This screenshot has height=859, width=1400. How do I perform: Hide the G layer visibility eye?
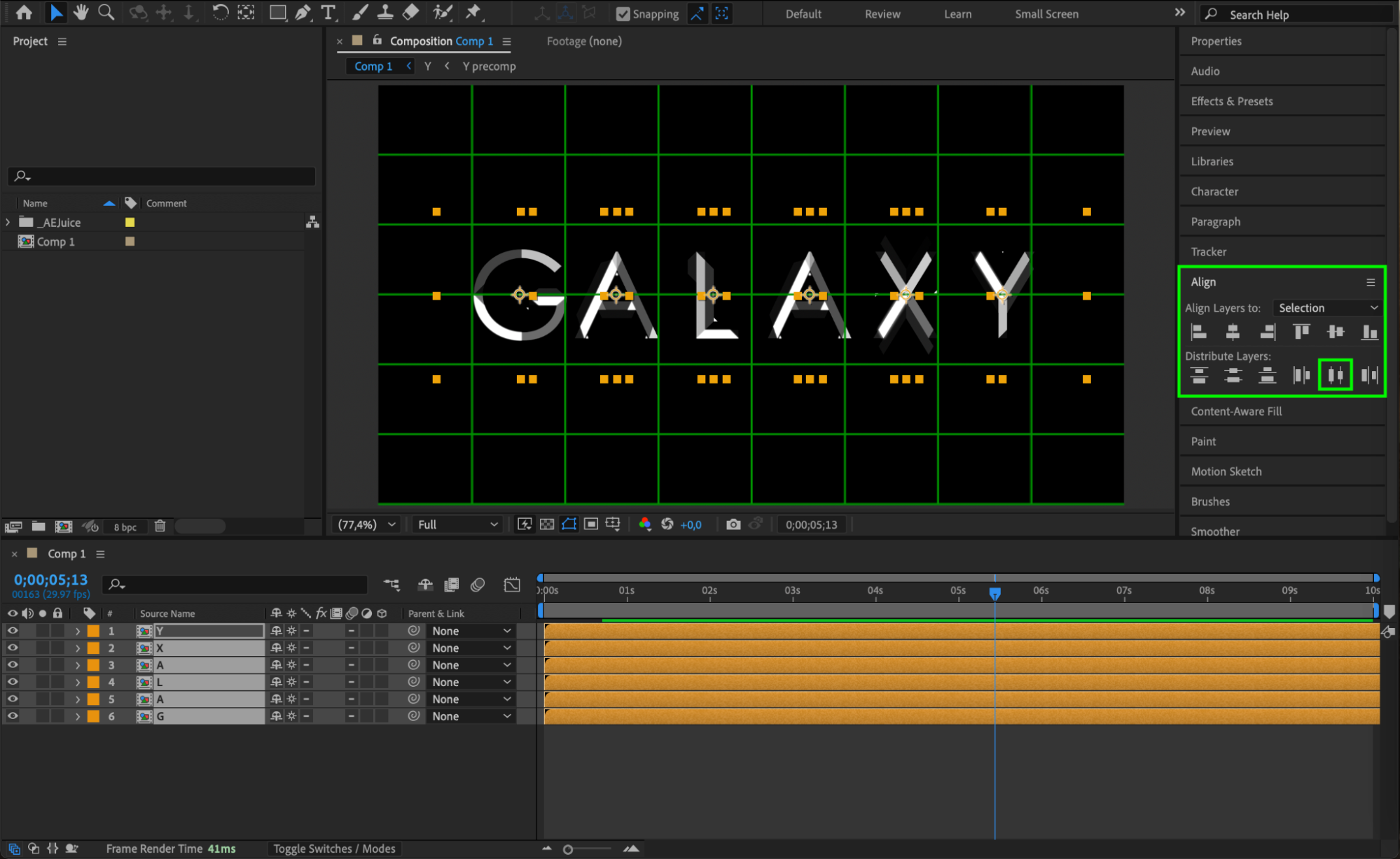pos(13,716)
